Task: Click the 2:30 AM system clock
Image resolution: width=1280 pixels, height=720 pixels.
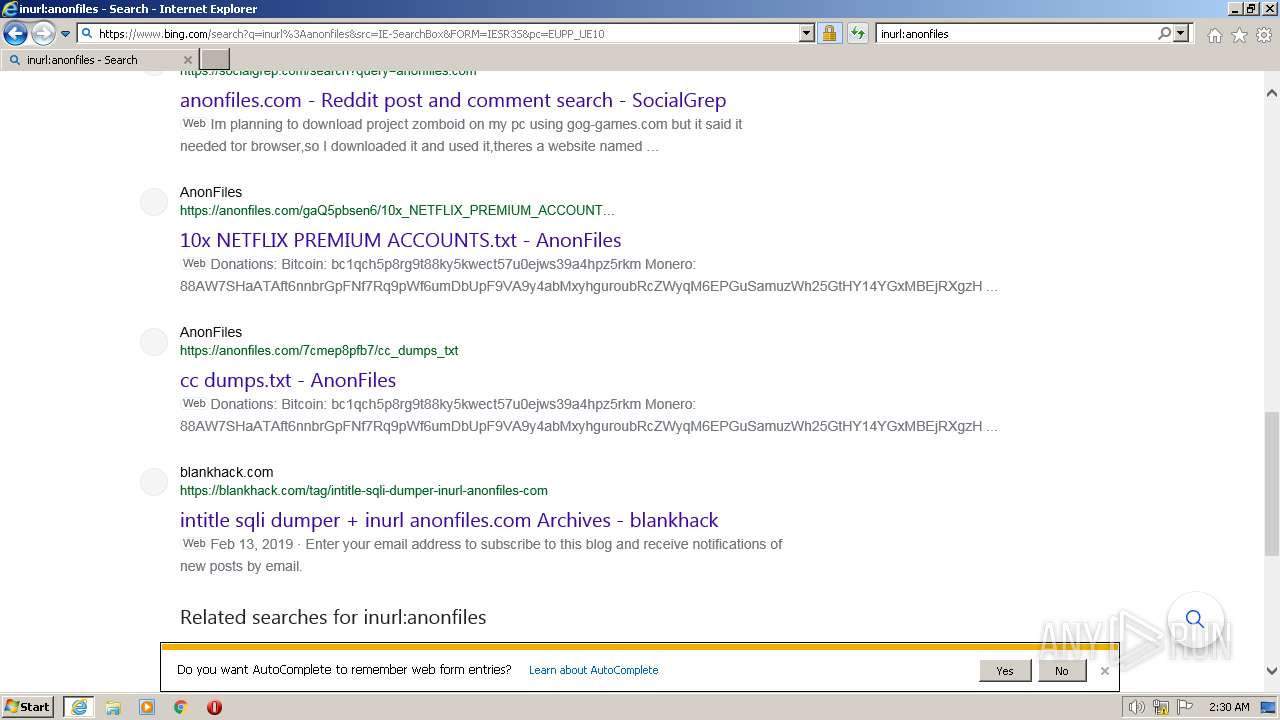Action: (1229, 707)
